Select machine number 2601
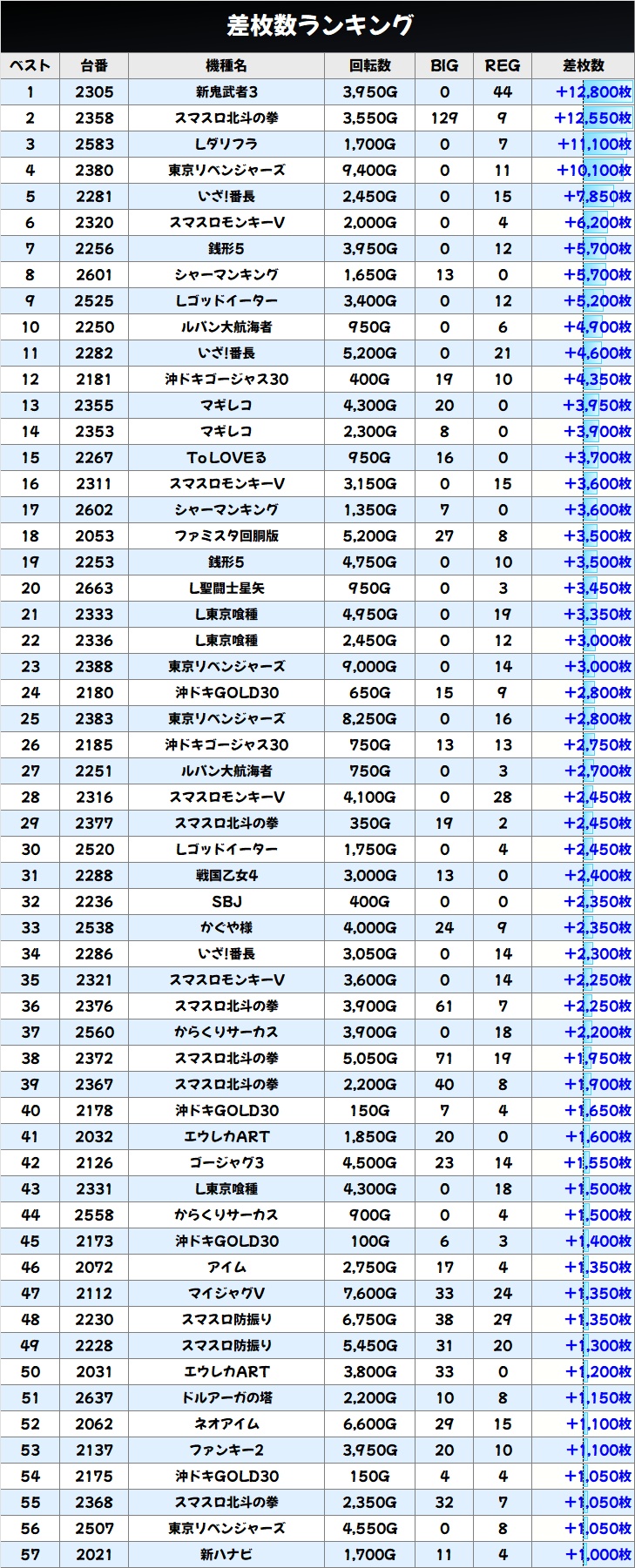The image size is (635, 1568). pos(94,275)
